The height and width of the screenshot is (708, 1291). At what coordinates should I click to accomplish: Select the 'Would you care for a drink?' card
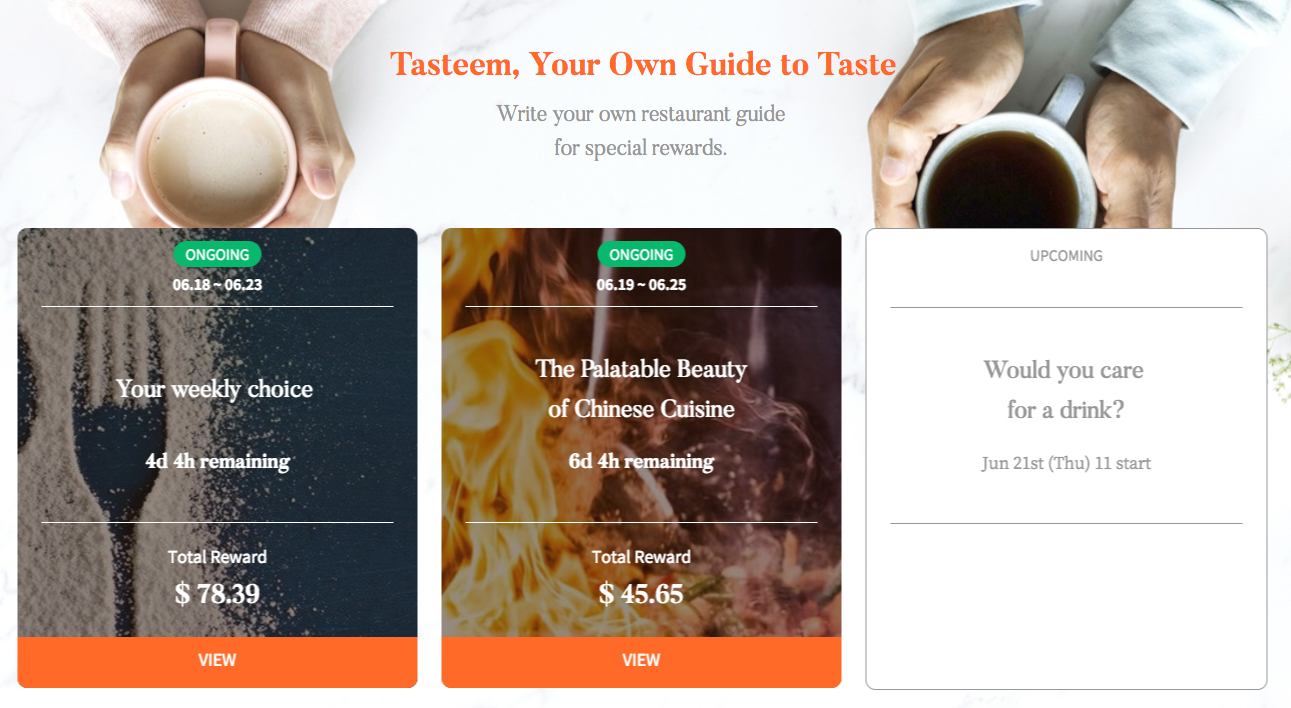click(x=1066, y=459)
